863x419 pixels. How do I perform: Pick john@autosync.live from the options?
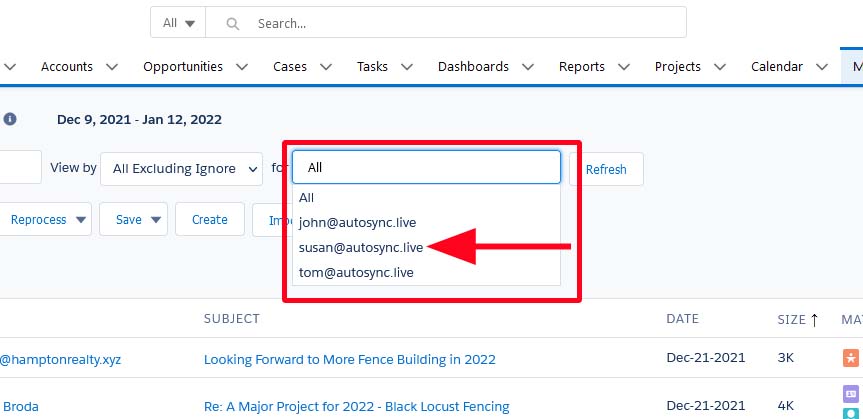pos(357,222)
